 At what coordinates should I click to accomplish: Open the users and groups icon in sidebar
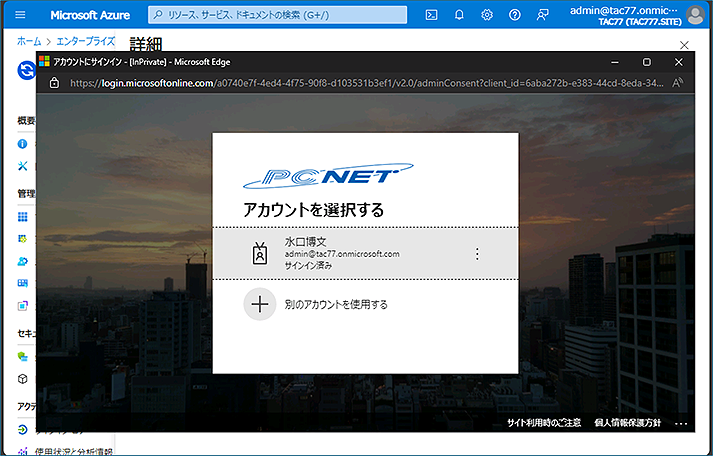[22, 261]
